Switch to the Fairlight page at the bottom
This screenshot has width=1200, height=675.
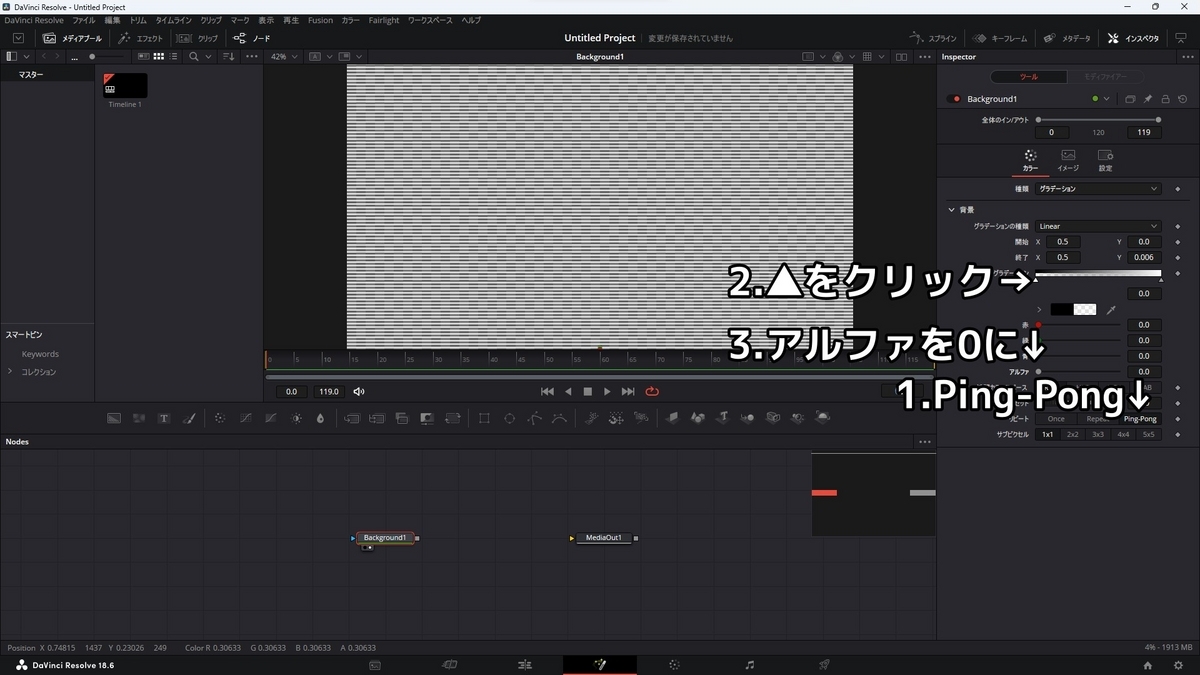click(749, 664)
